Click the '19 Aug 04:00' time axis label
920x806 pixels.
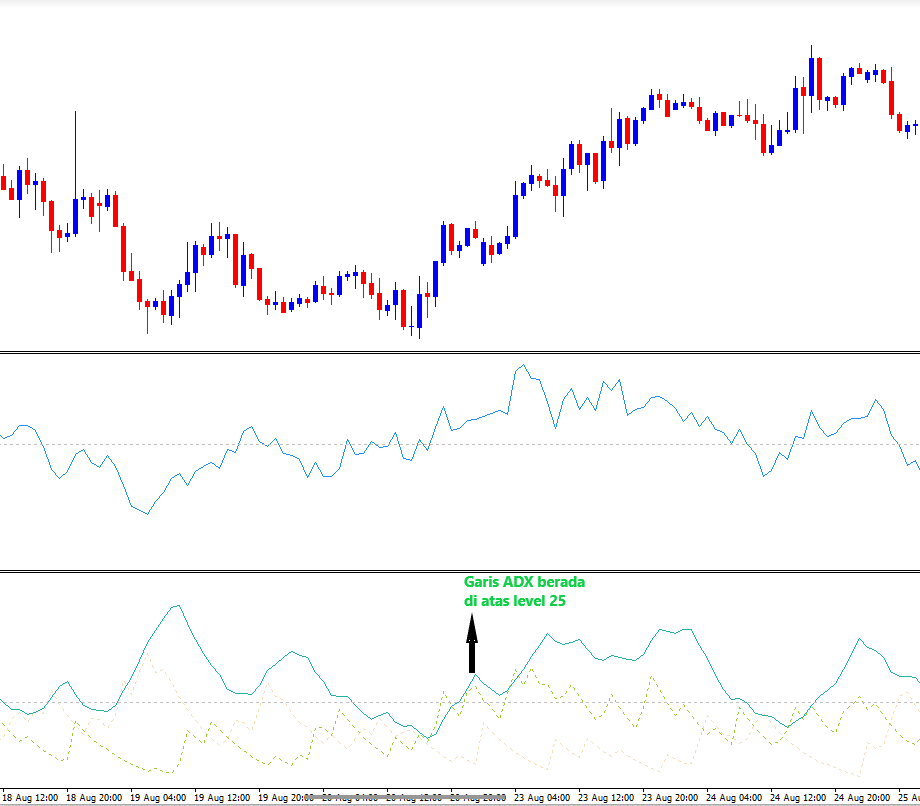click(158, 798)
